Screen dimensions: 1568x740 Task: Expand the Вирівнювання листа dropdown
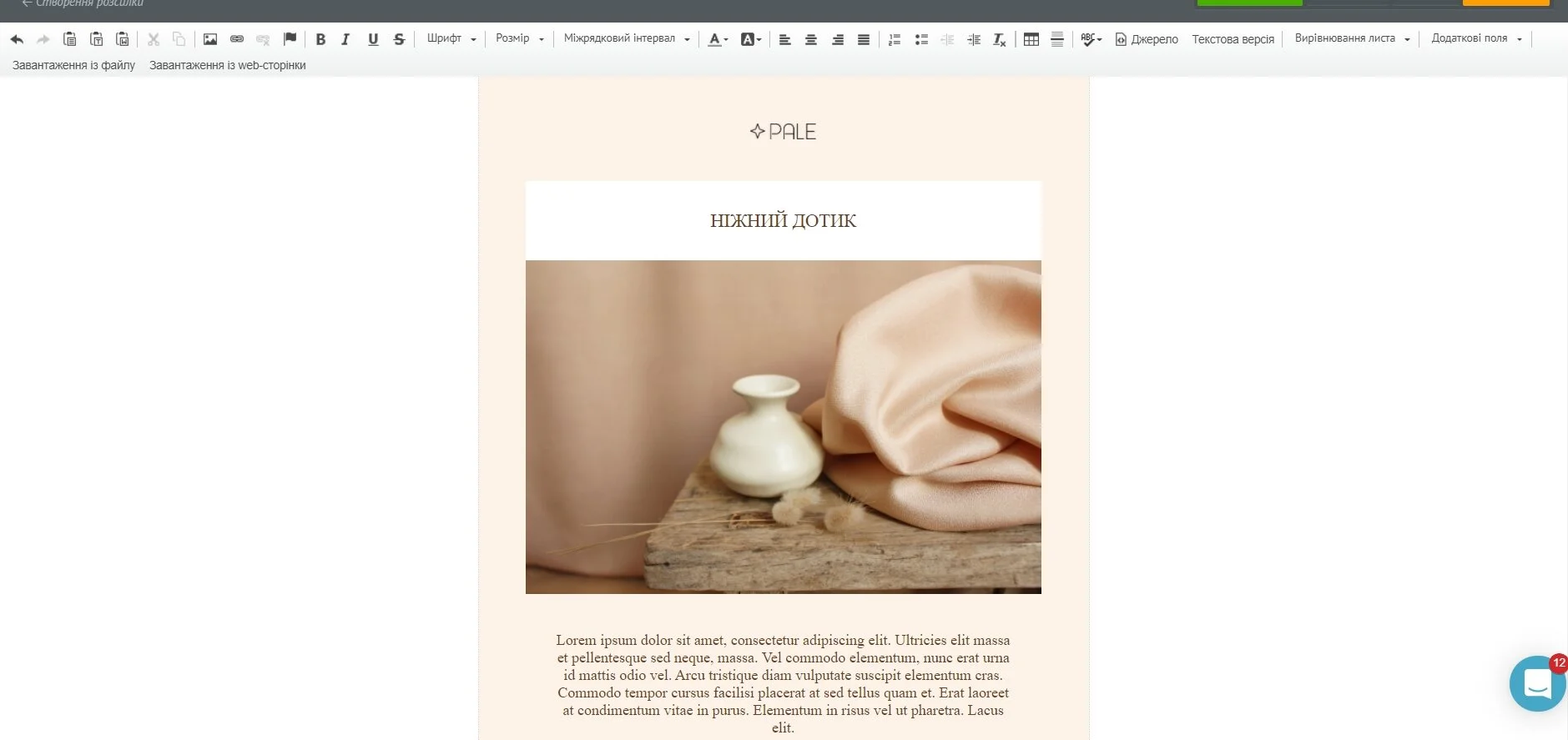click(x=1352, y=38)
